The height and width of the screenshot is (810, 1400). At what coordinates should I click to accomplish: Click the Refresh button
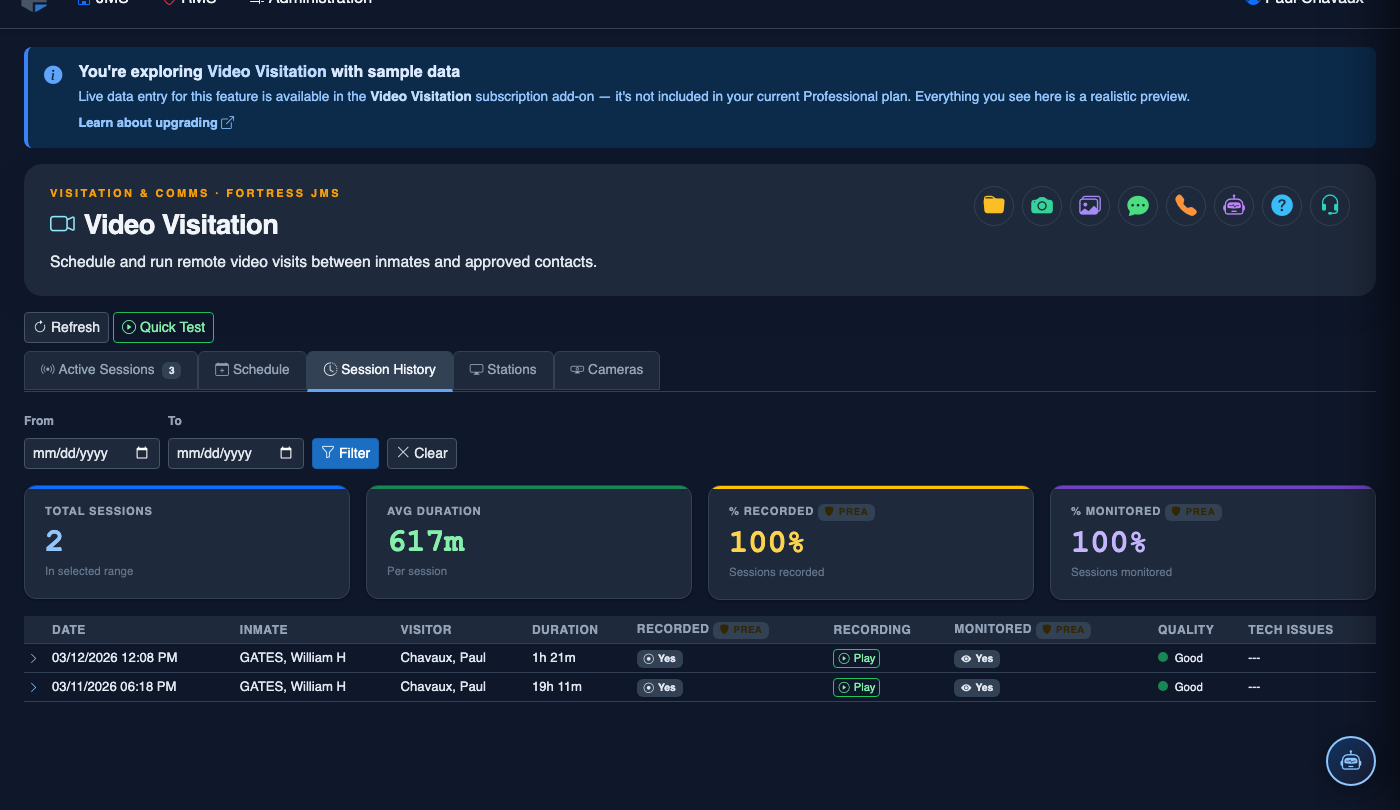(66, 327)
